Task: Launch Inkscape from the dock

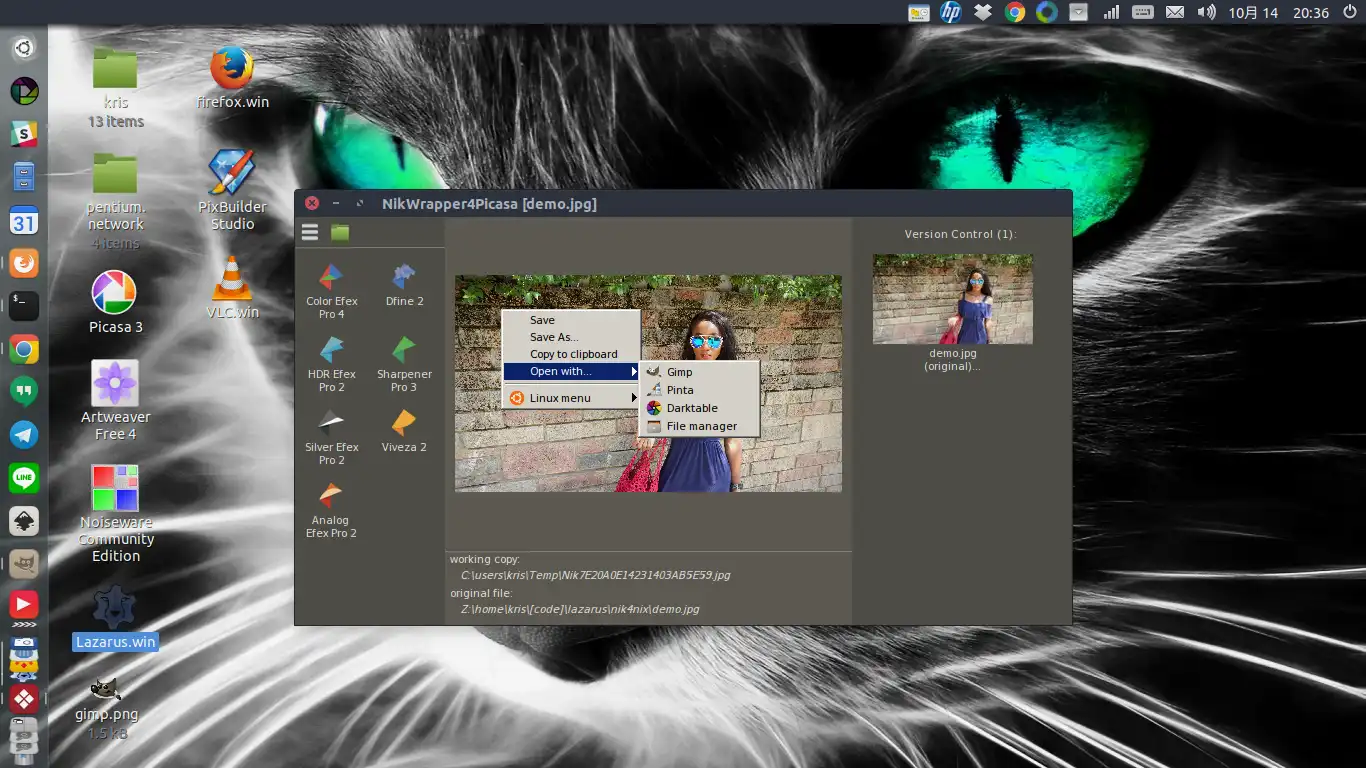Action: pyautogui.click(x=24, y=521)
